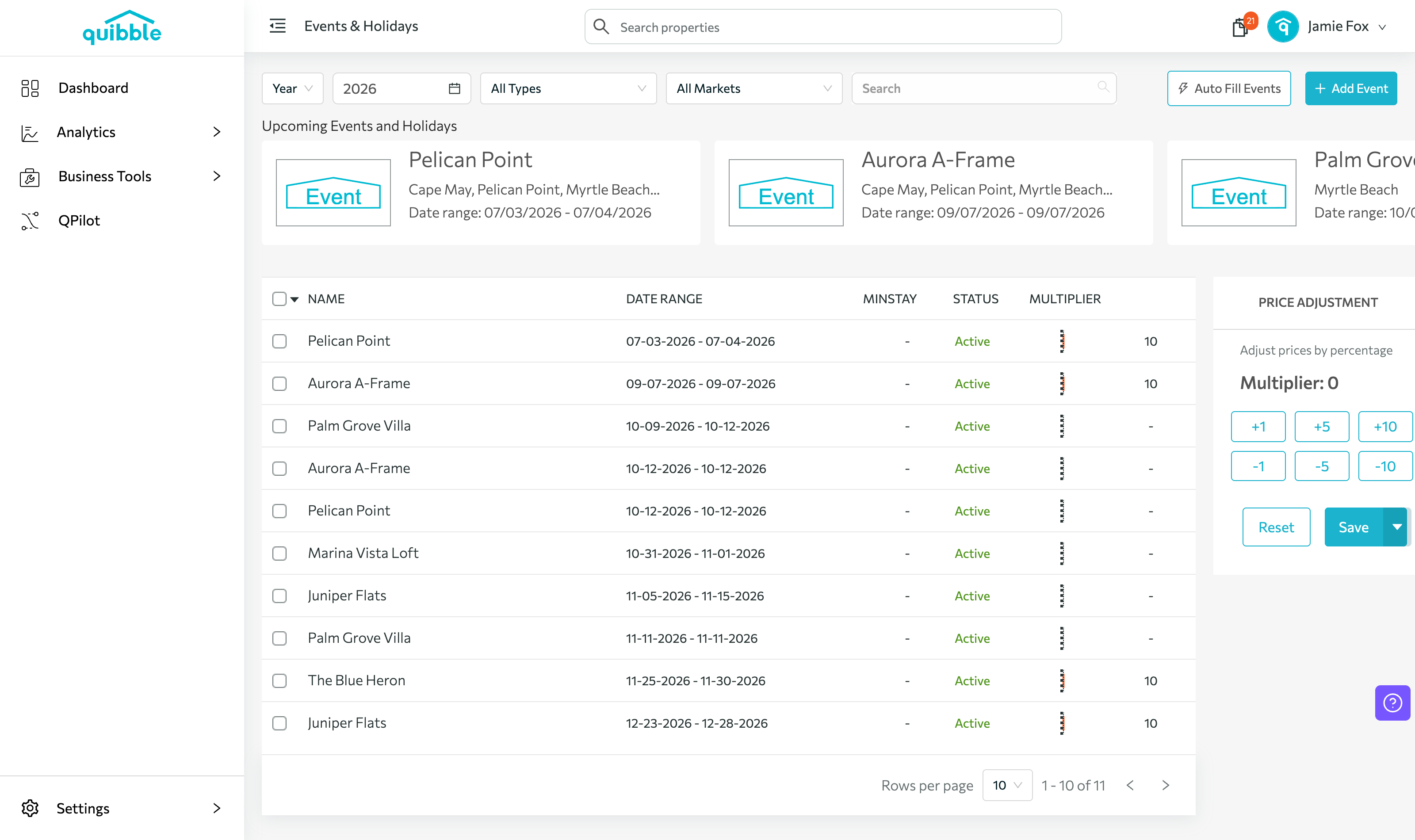
Task: Click the teal user avatar icon
Action: (x=1282, y=27)
